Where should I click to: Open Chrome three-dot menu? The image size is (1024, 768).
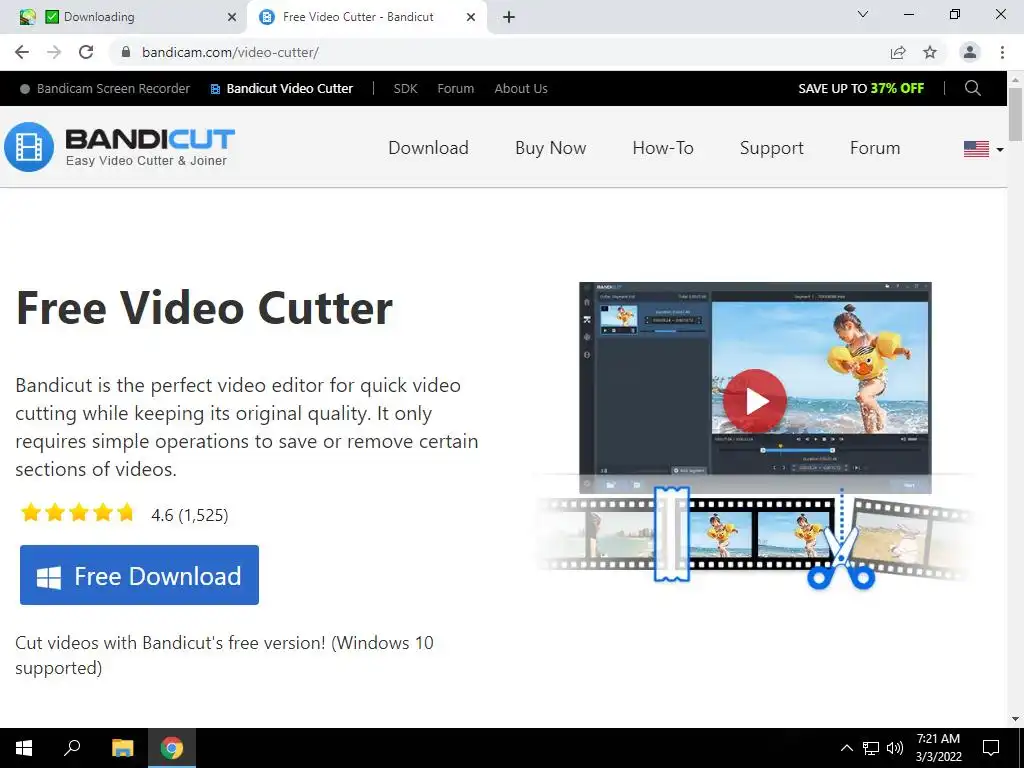[x=1002, y=52]
